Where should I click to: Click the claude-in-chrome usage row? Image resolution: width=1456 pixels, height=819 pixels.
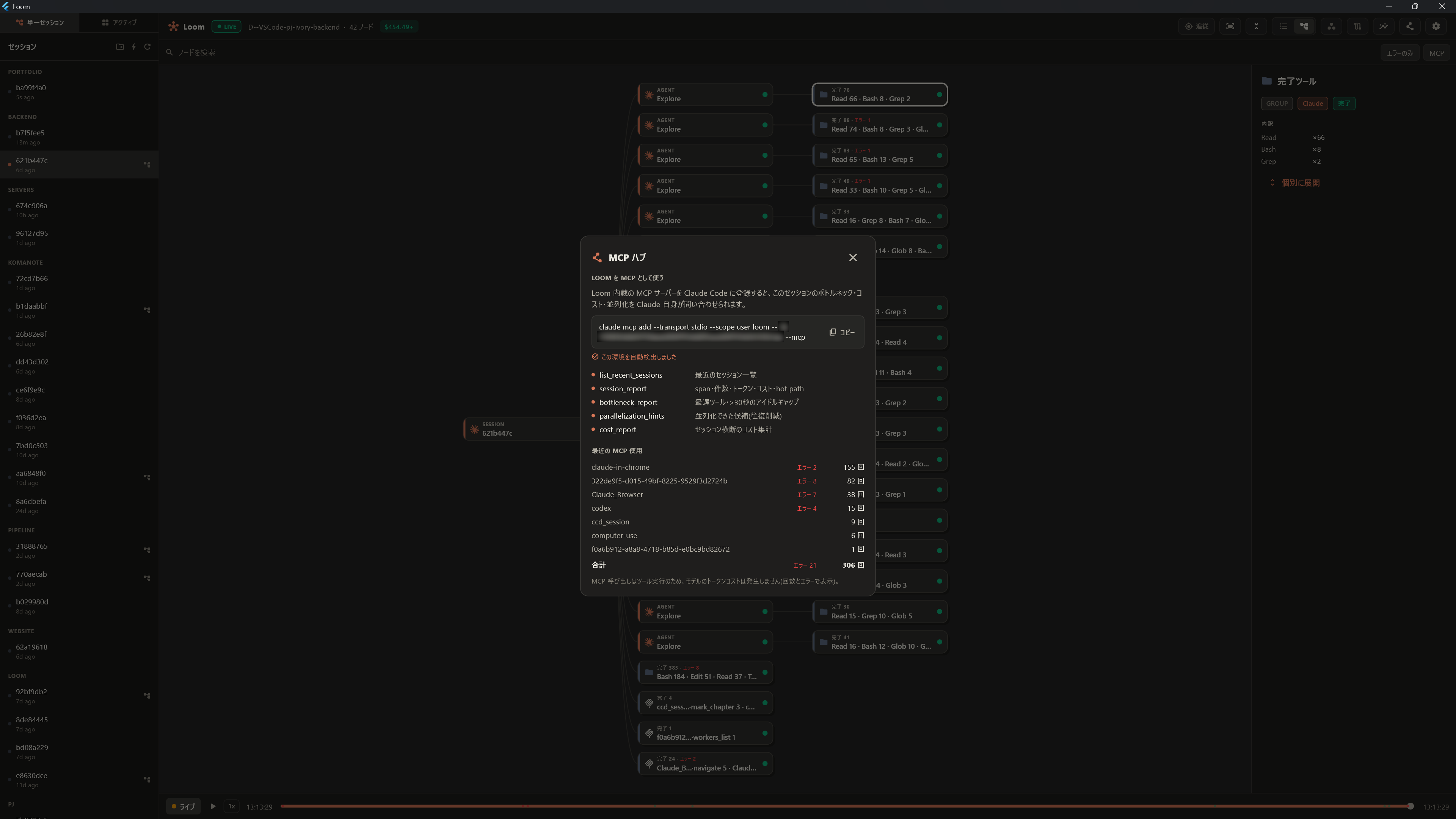[x=728, y=468]
